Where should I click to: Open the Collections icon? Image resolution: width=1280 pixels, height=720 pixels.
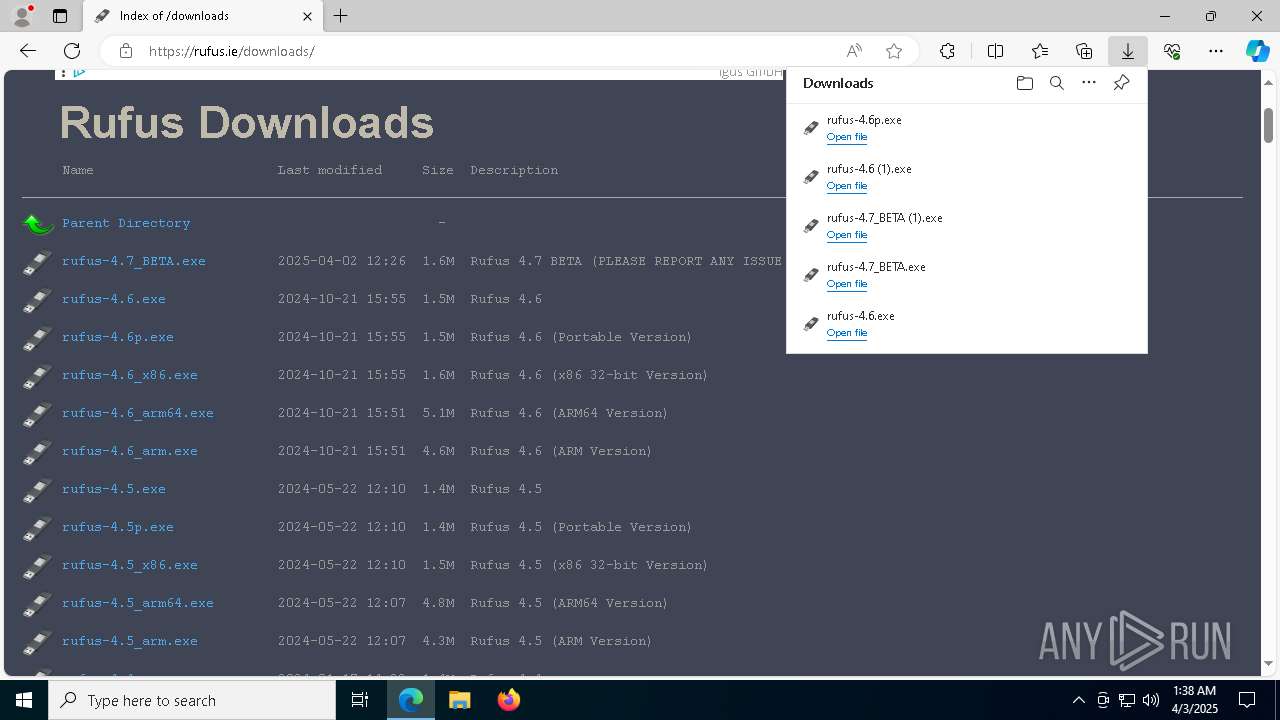click(1084, 51)
